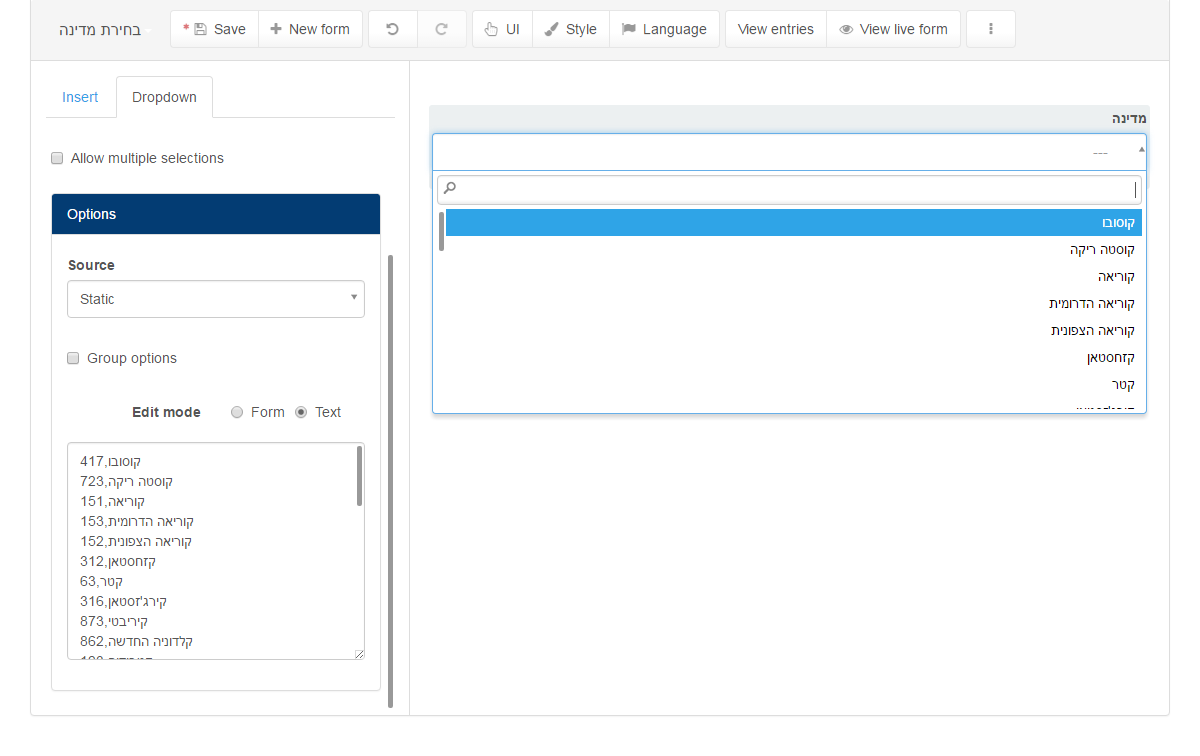Viewport: 1200px width, 756px height.
Task: Click the Edit mode label
Action: [166, 412]
